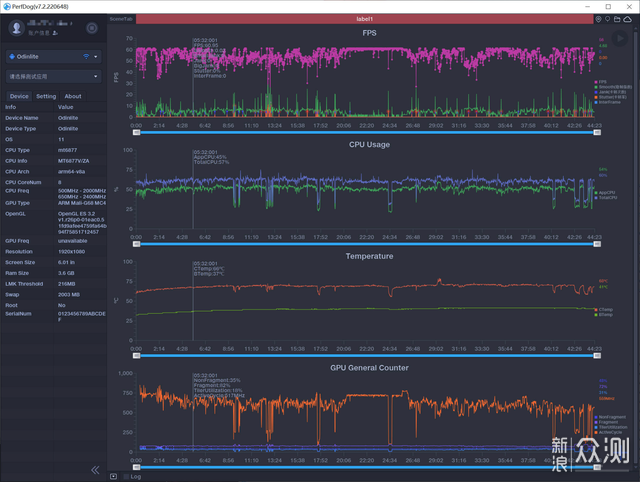The height and width of the screenshot is (482, 640).
Task: Click the round stop recording button
Action: tap(92, 28)
